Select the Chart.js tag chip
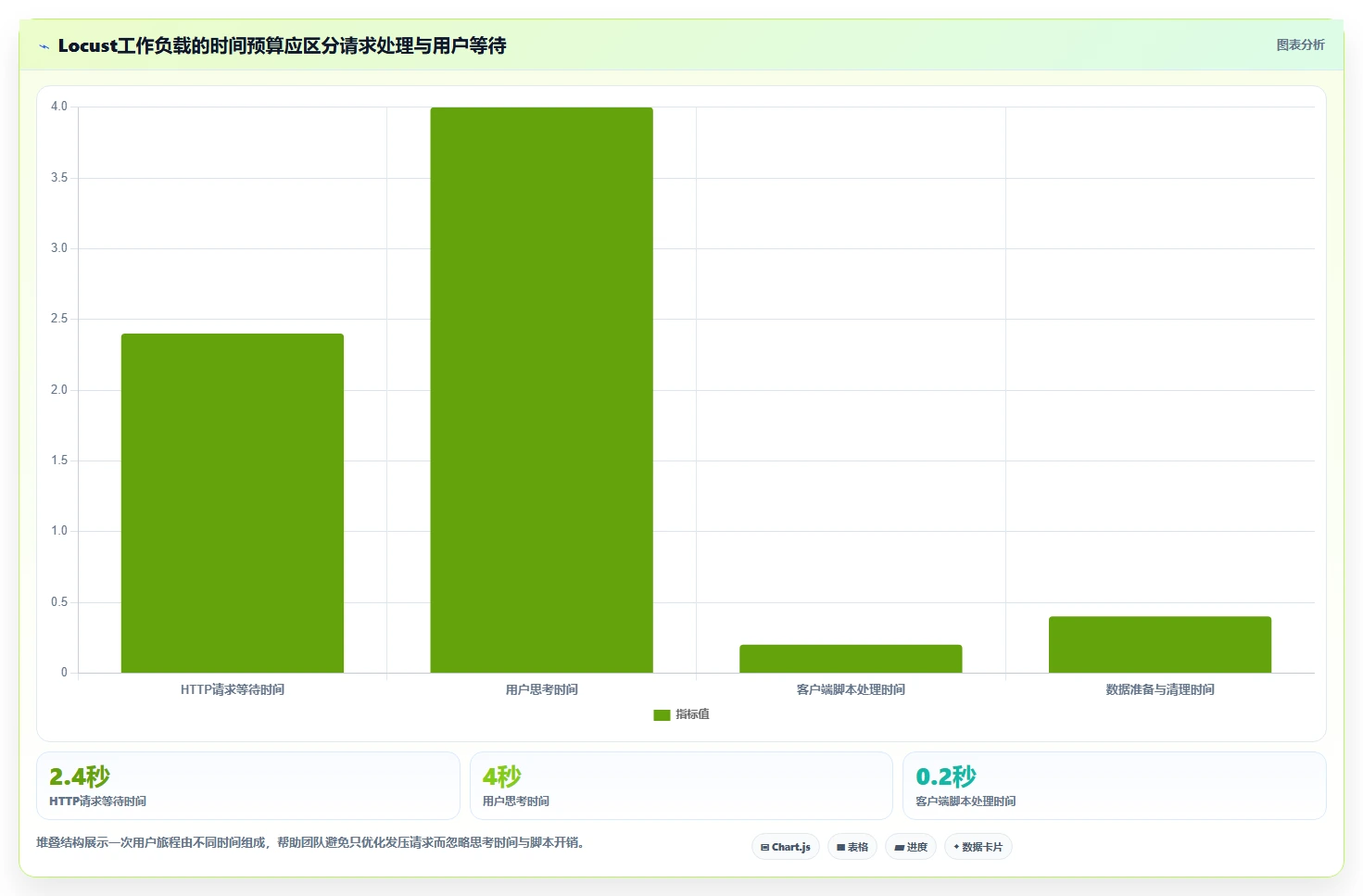1363x896 pixels. (x=786, y=847)
